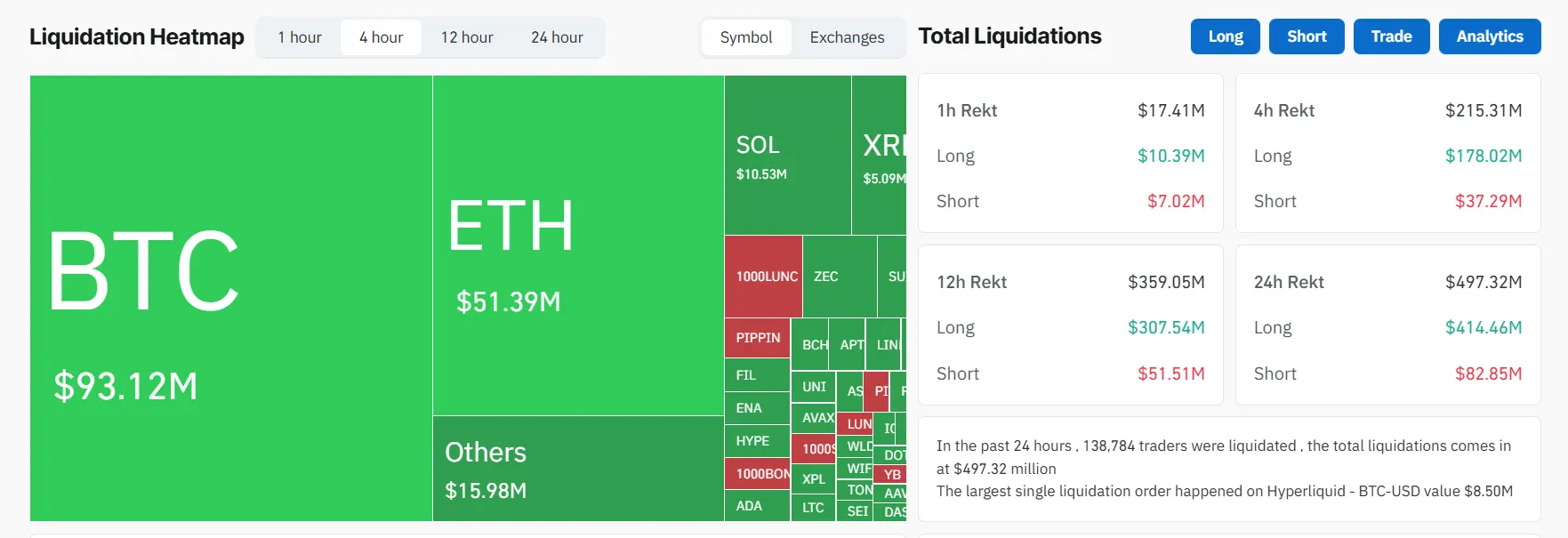Click the HYPE tile

pyautogui.click(x=757, y=440)
